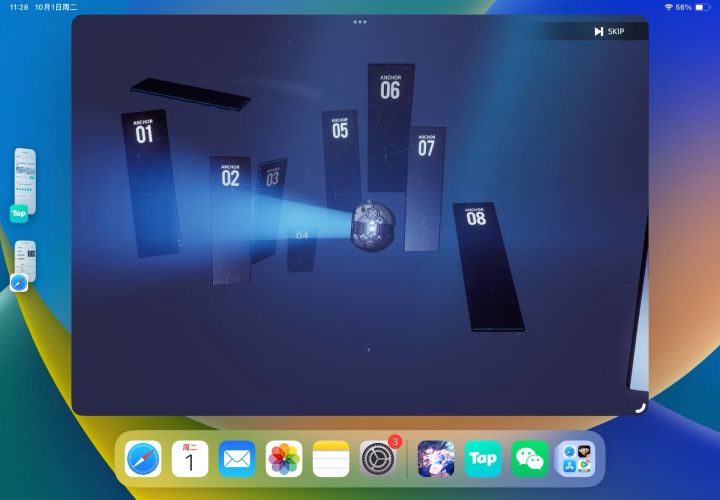720x500 pixels.
Task: Select the ANCHOR 08 panel
Action: 488,266
